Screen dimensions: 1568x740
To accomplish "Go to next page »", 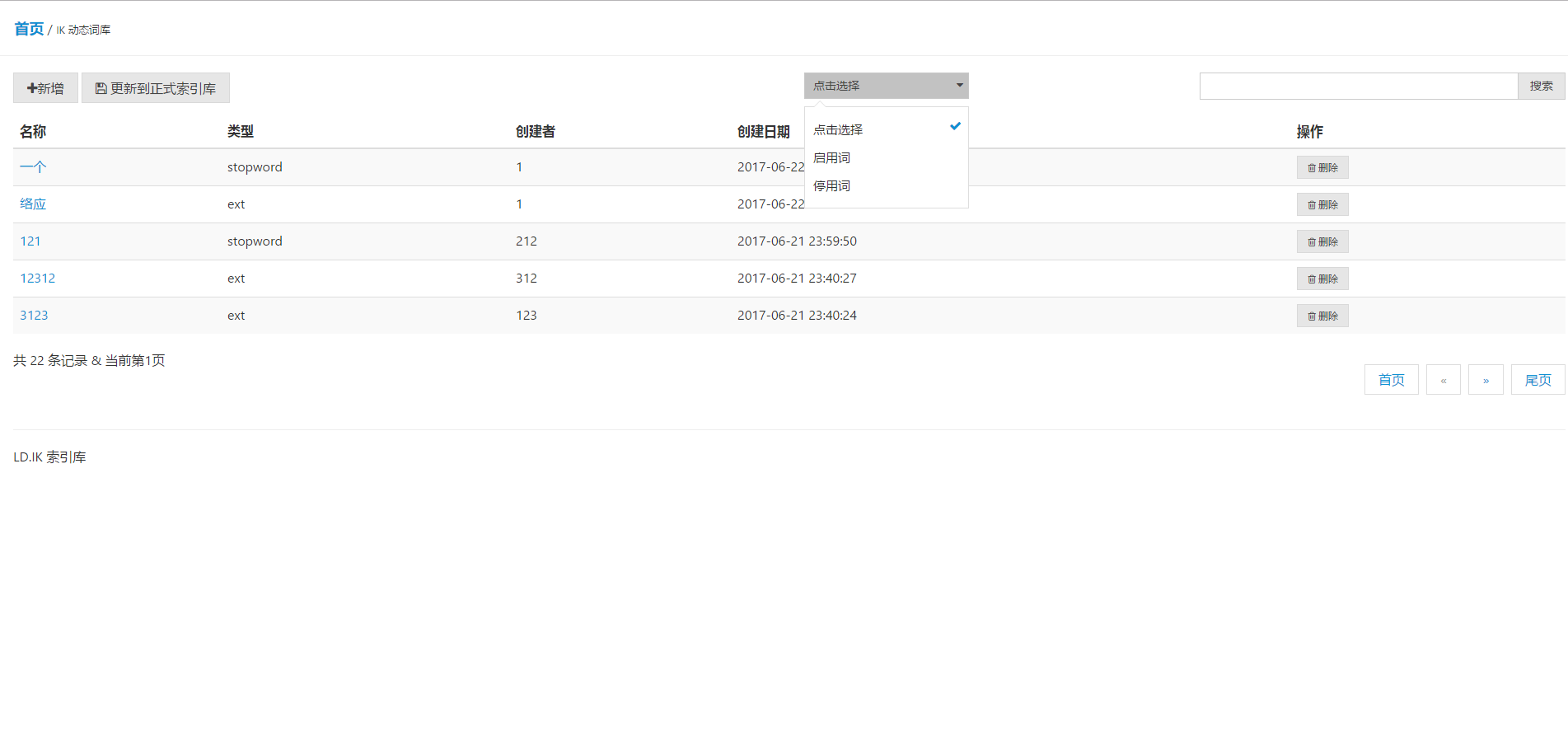I will (x=1486, y=380).
